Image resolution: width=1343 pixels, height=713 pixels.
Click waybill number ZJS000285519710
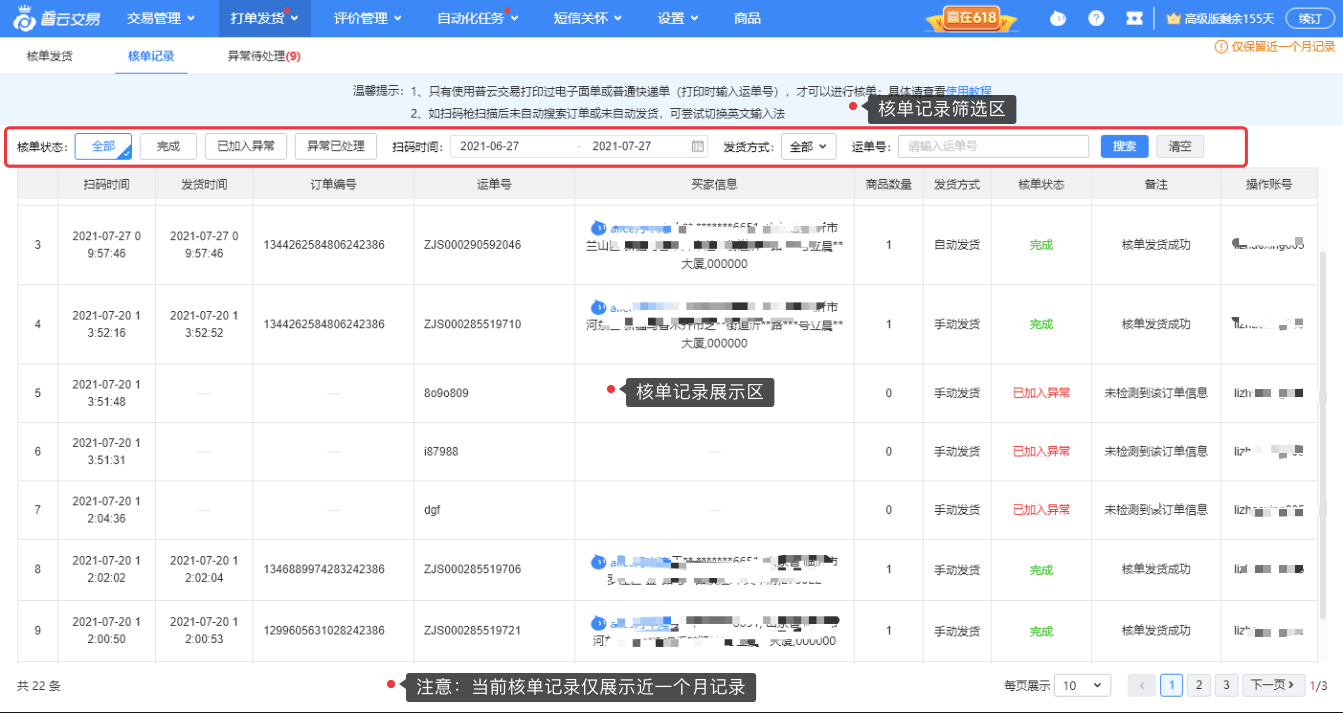click(x=472, y=324)
